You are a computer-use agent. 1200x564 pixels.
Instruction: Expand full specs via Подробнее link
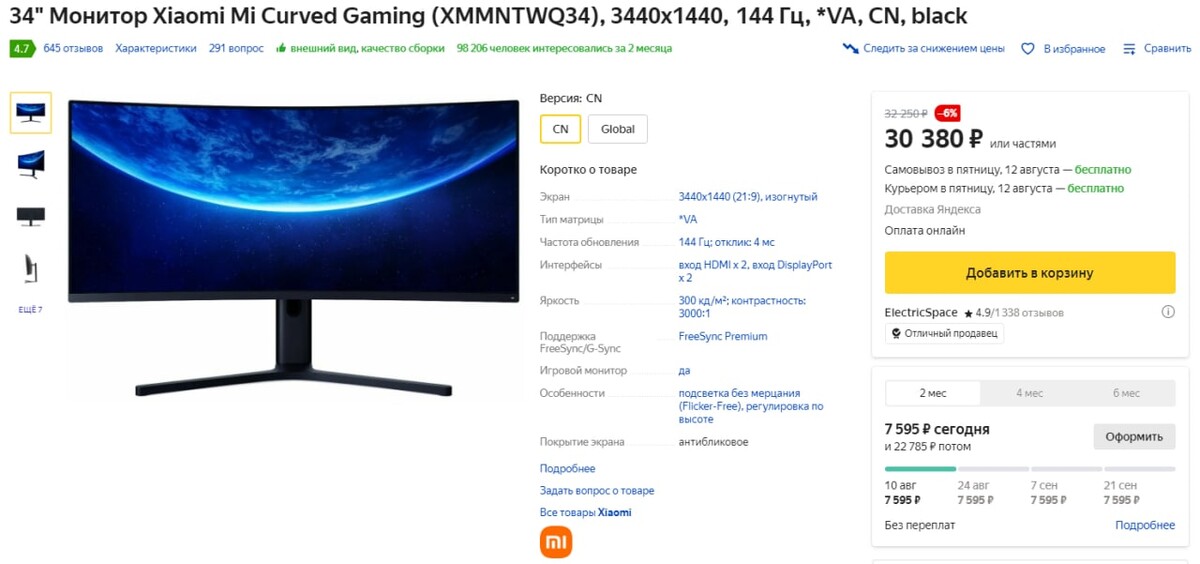coord(567,468)
